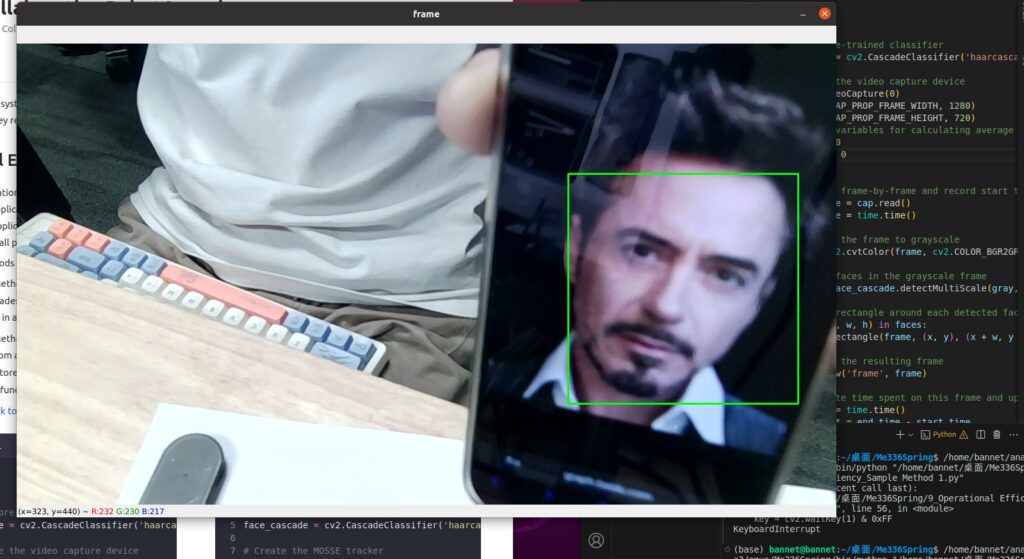This screenshot has height=559, width=1024.
Task: Click 'KeyboardInterrupt' in the terminal output
Action: click(x=776, y=529)
